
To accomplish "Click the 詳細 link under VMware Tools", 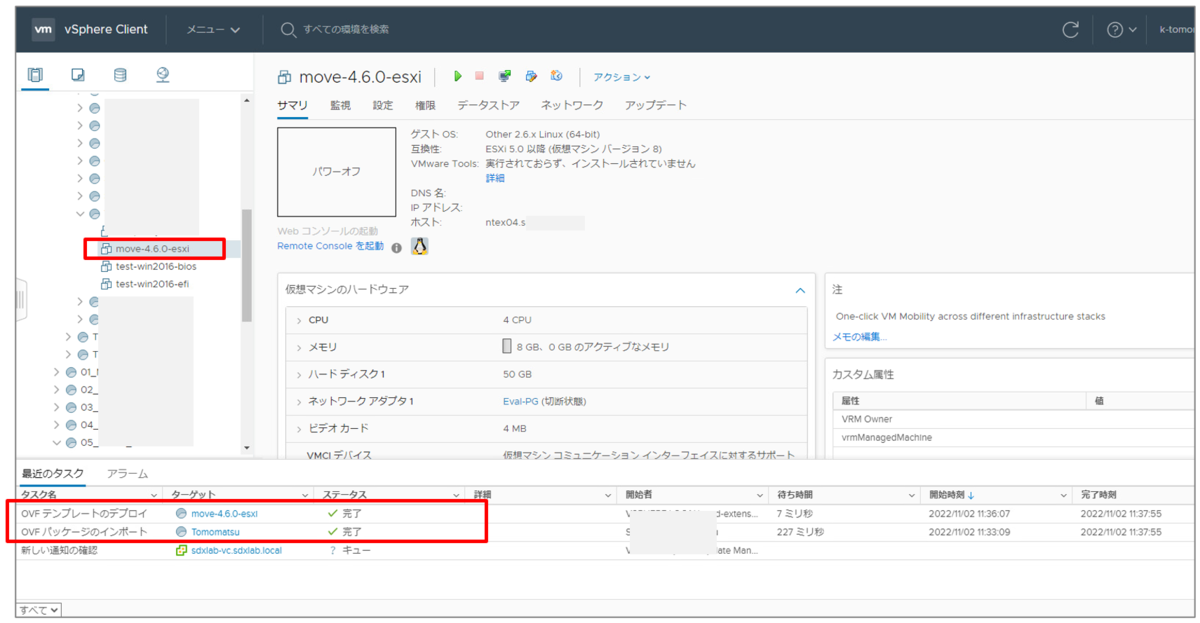I will point(495,178).
